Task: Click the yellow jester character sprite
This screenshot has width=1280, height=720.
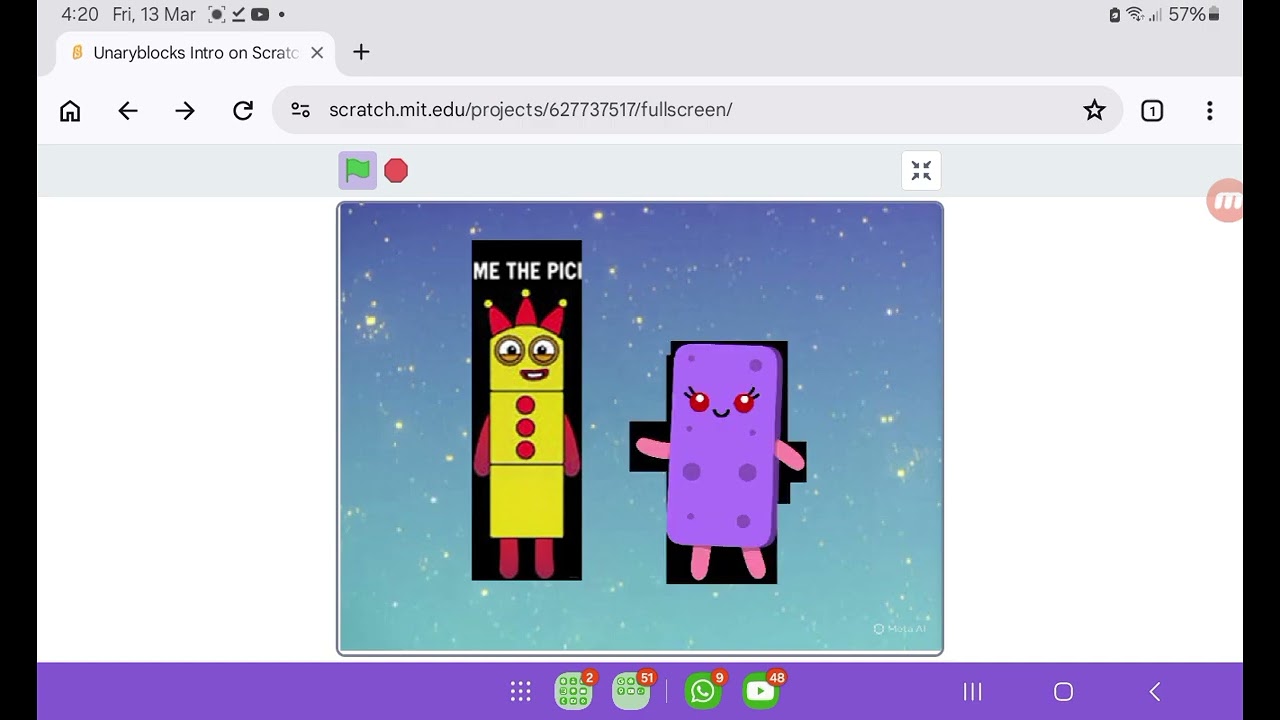Action: (x=526, y=410)
